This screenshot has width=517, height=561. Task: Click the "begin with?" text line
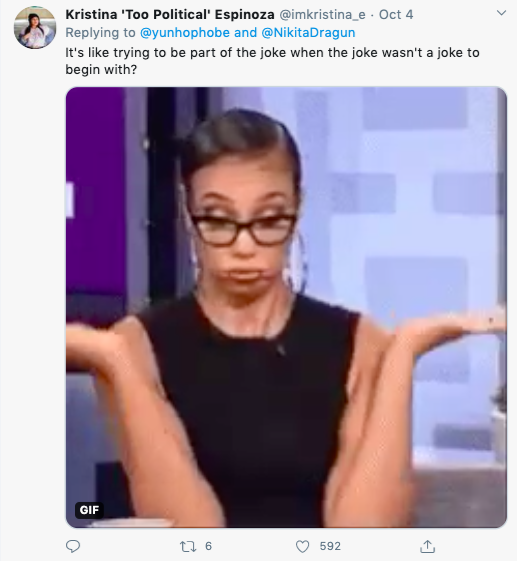[x=101, y=69]
